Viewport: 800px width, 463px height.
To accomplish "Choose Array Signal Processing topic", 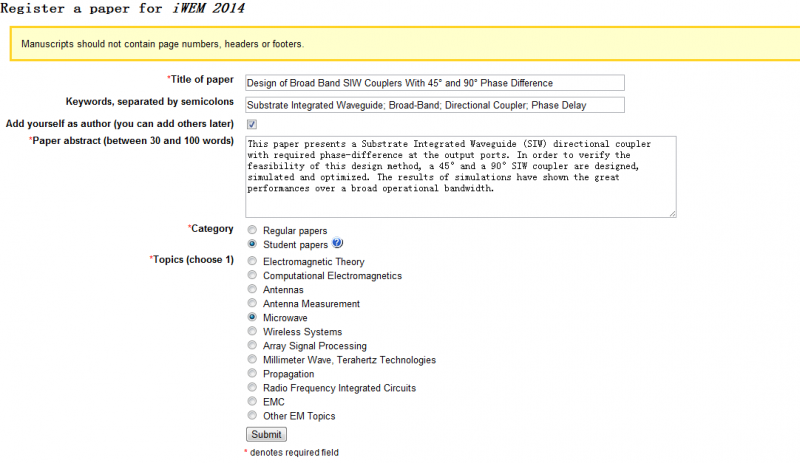I will 252,345.
